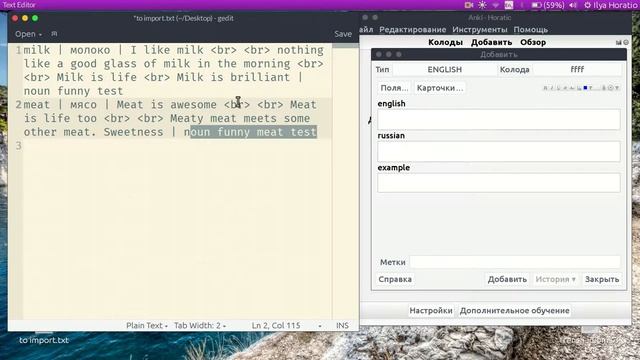Click the Настройки button in Anki

(431, 310)
